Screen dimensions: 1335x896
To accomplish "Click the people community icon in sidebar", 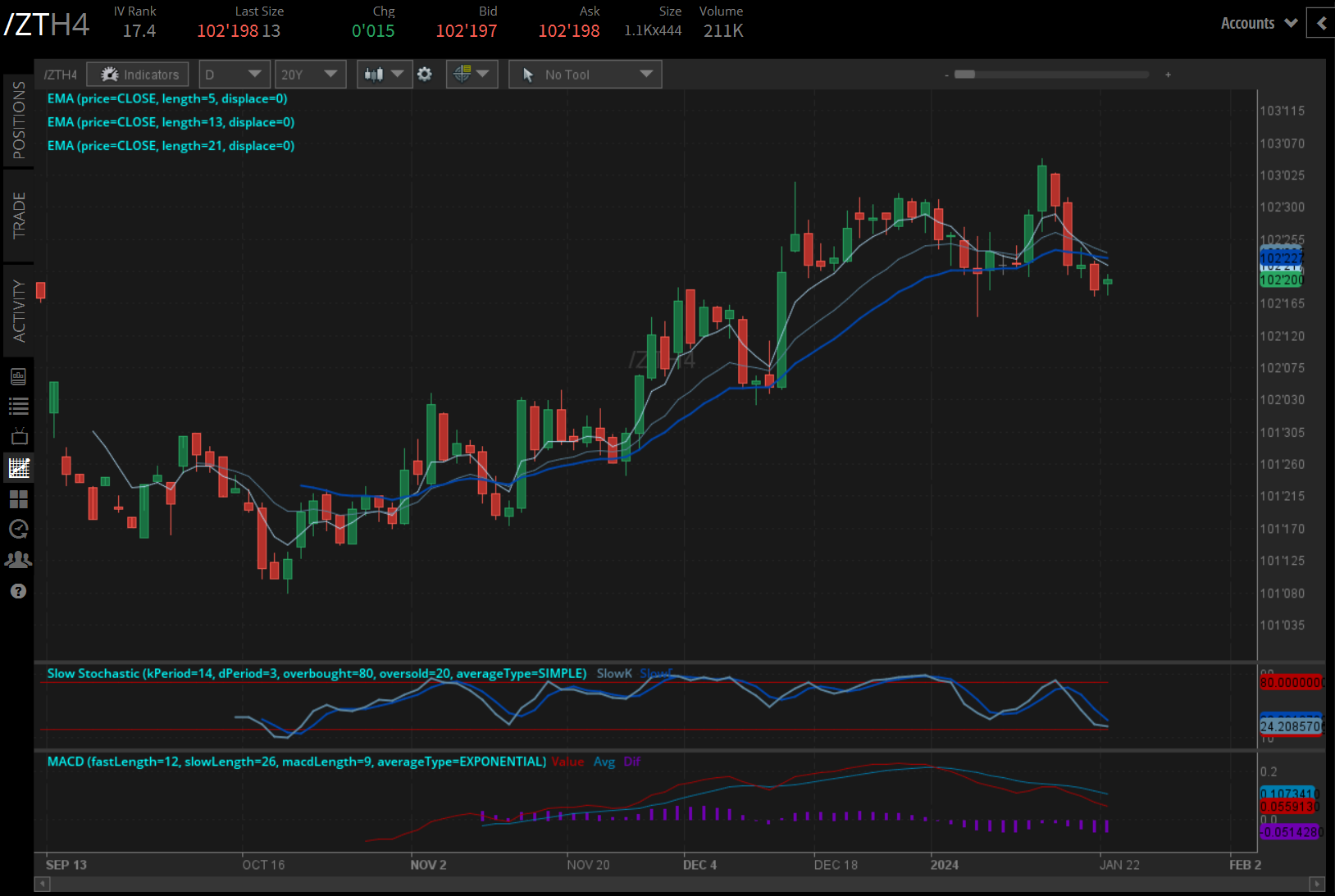I will tap(18, 560).
